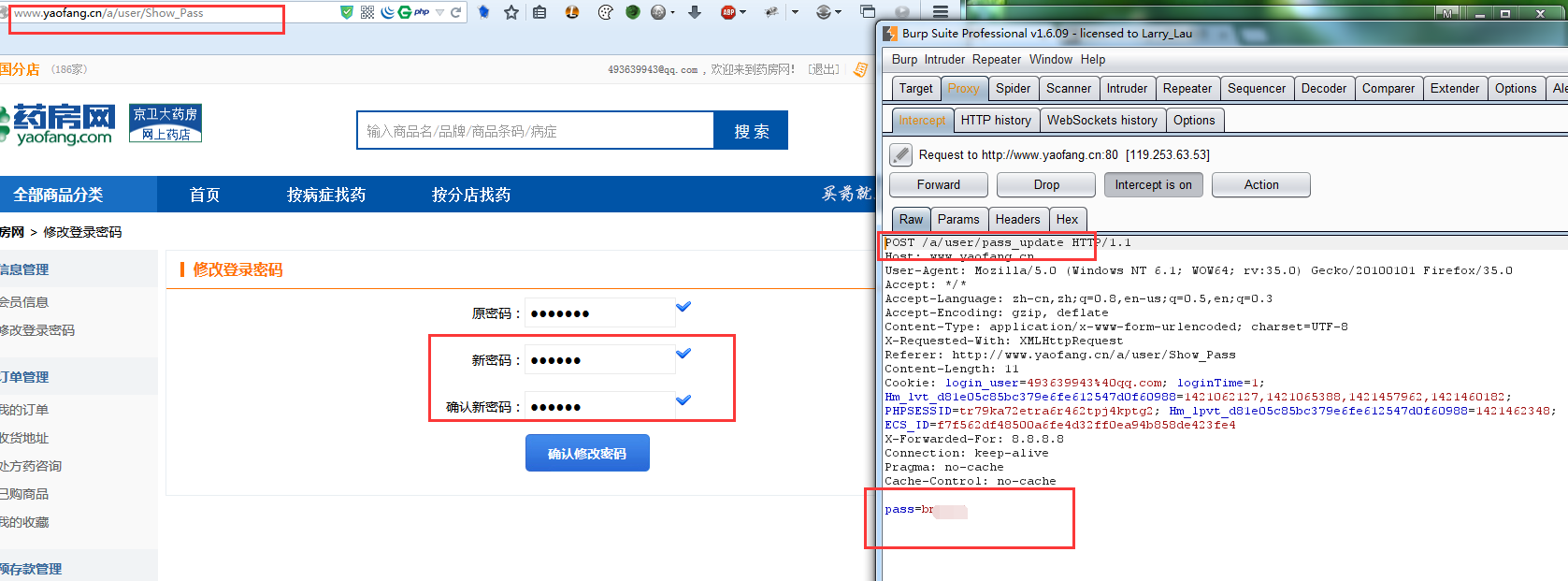This screenshot has height=581, width=1568.
Task: Switch to the Raw request view
Action: tap(911, 219)
